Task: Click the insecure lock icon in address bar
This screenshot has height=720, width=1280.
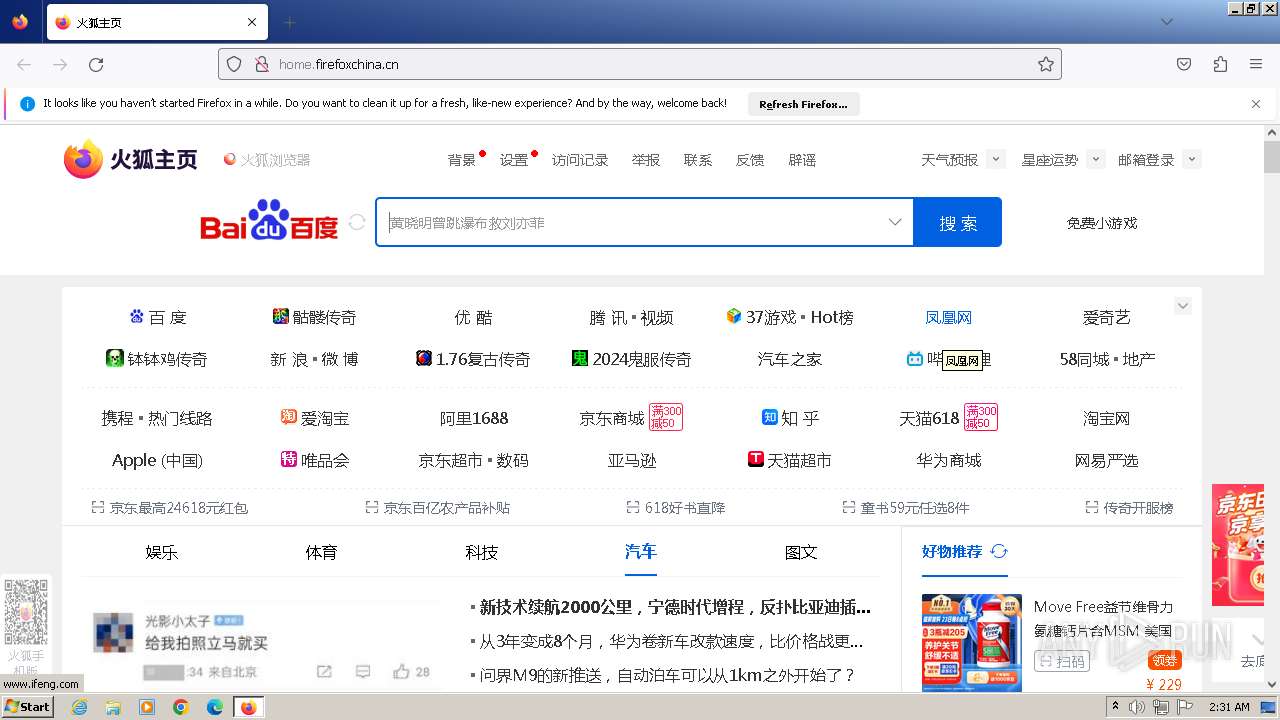Action: (262, 64)
